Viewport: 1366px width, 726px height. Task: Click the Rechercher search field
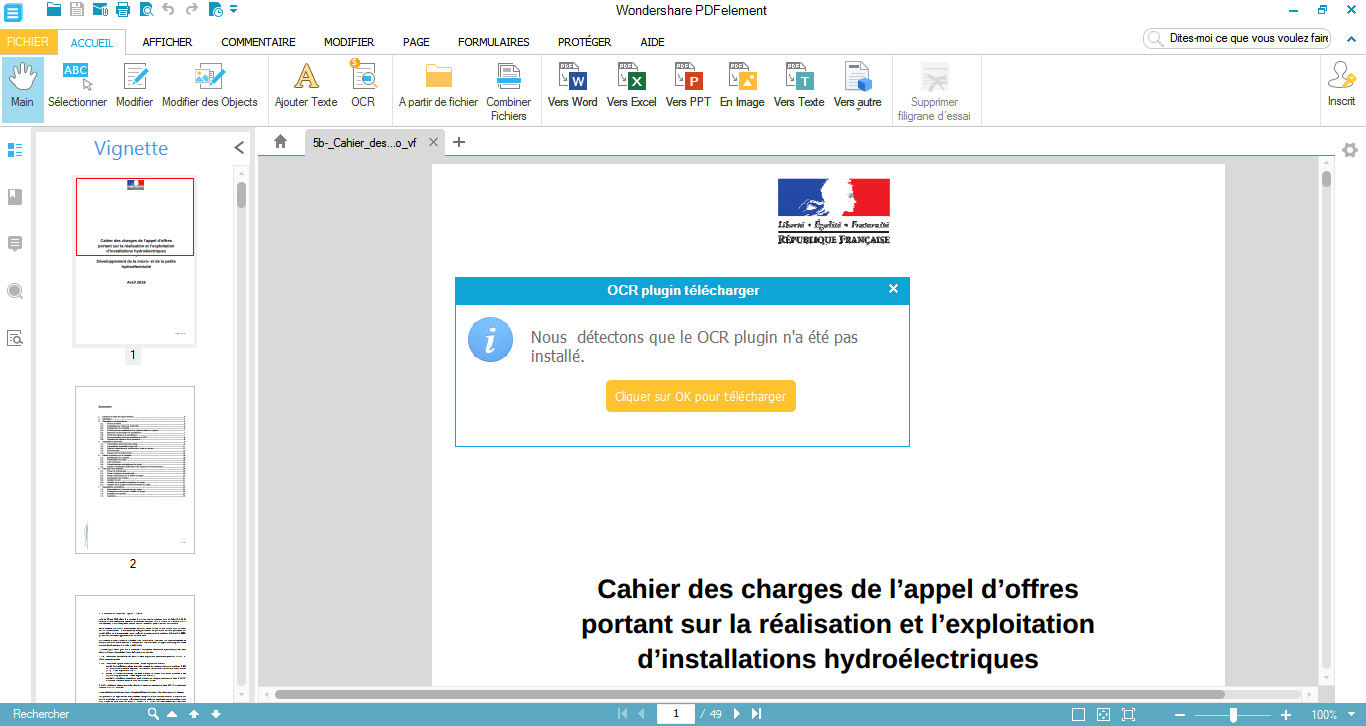[75, 714]
